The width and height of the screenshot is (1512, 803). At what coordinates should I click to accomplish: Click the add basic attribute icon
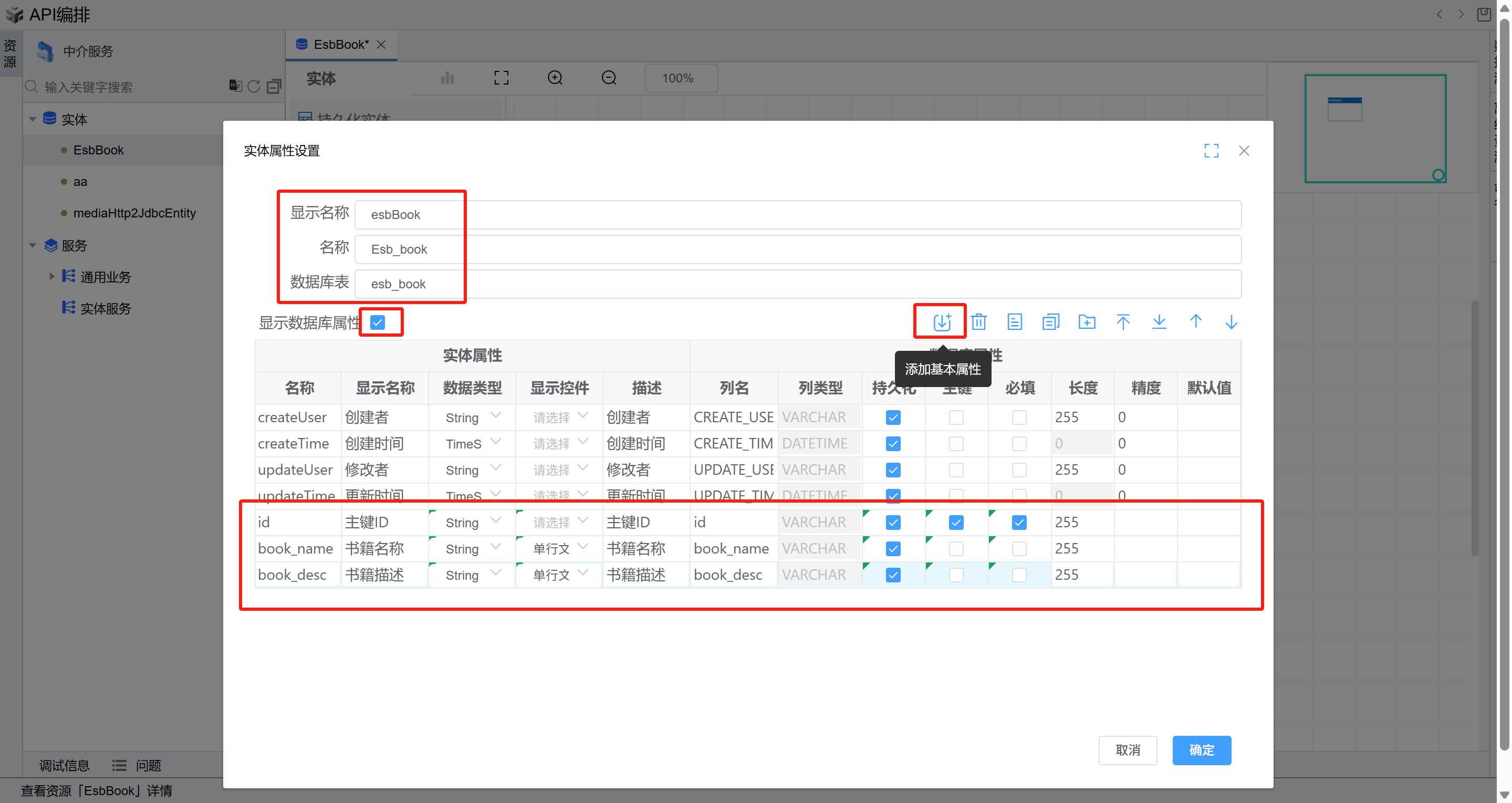[942, 321]
